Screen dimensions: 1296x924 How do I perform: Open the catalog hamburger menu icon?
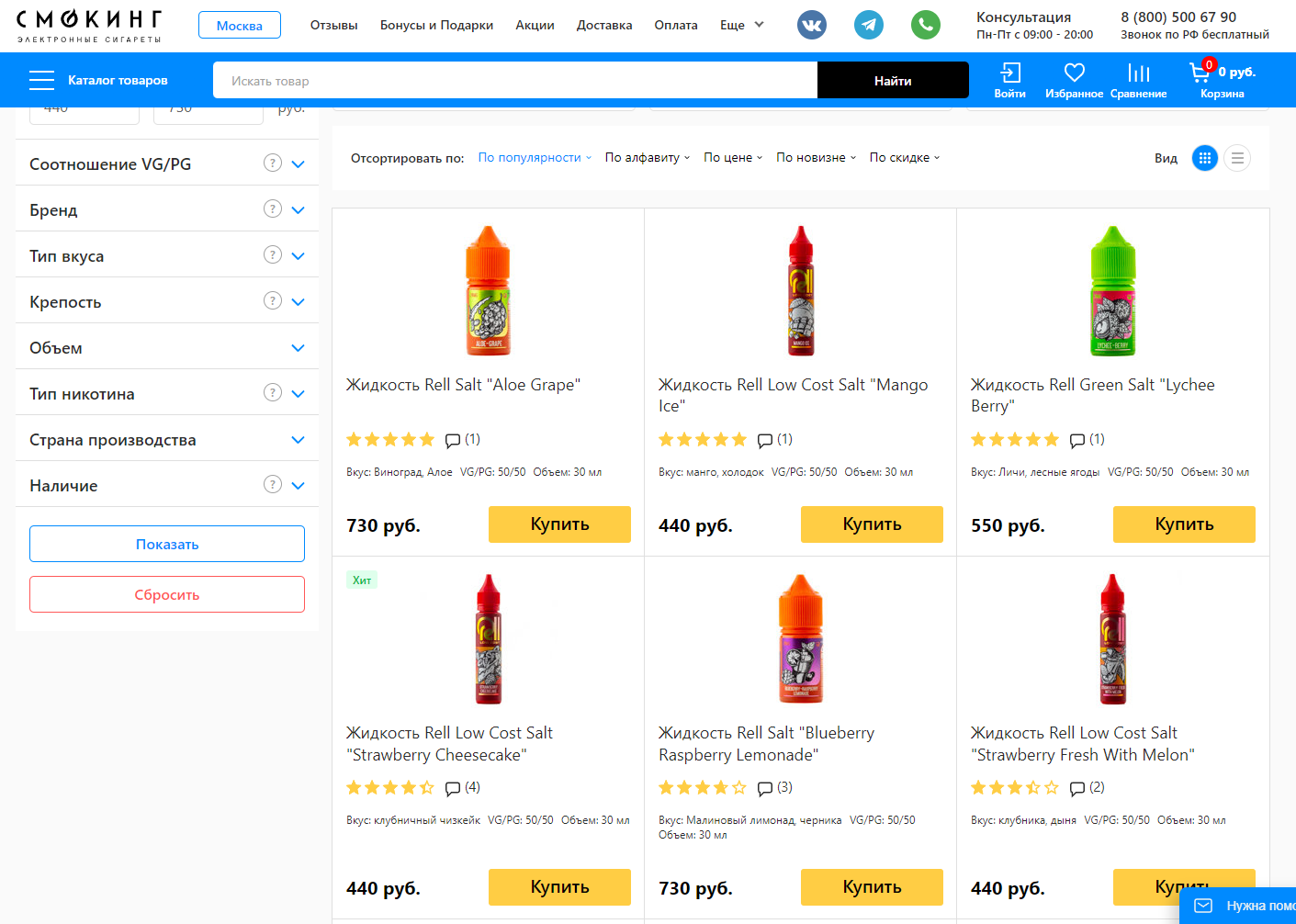point(41,80)
